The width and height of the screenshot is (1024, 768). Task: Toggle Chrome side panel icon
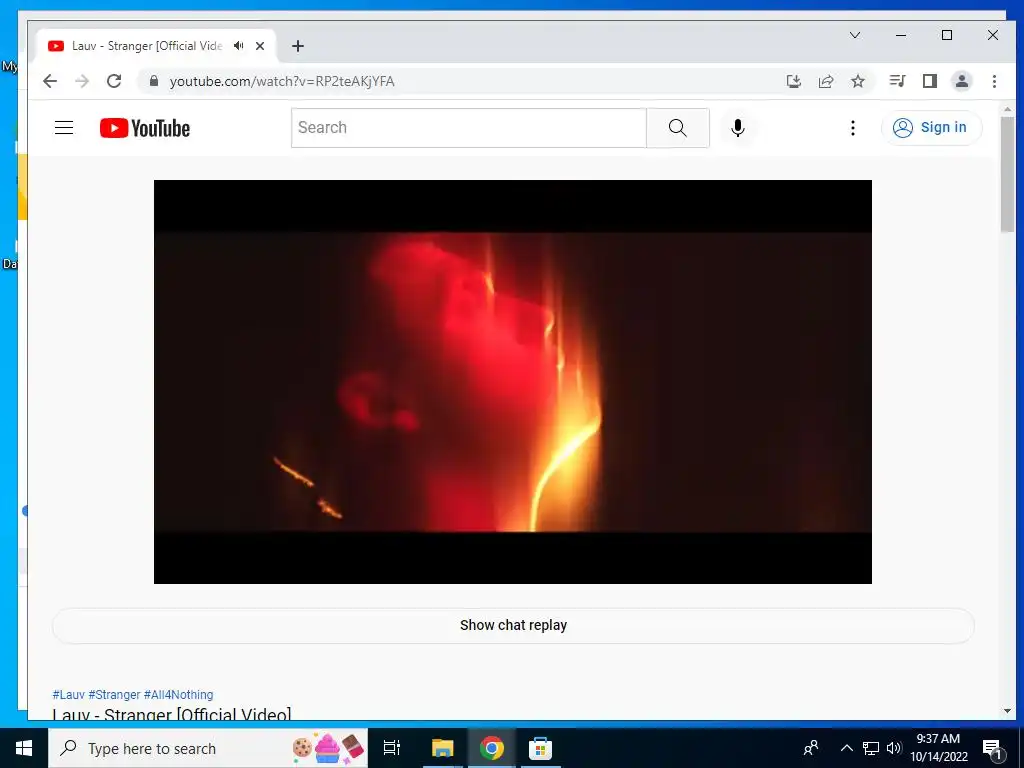[x=930, y=81]
